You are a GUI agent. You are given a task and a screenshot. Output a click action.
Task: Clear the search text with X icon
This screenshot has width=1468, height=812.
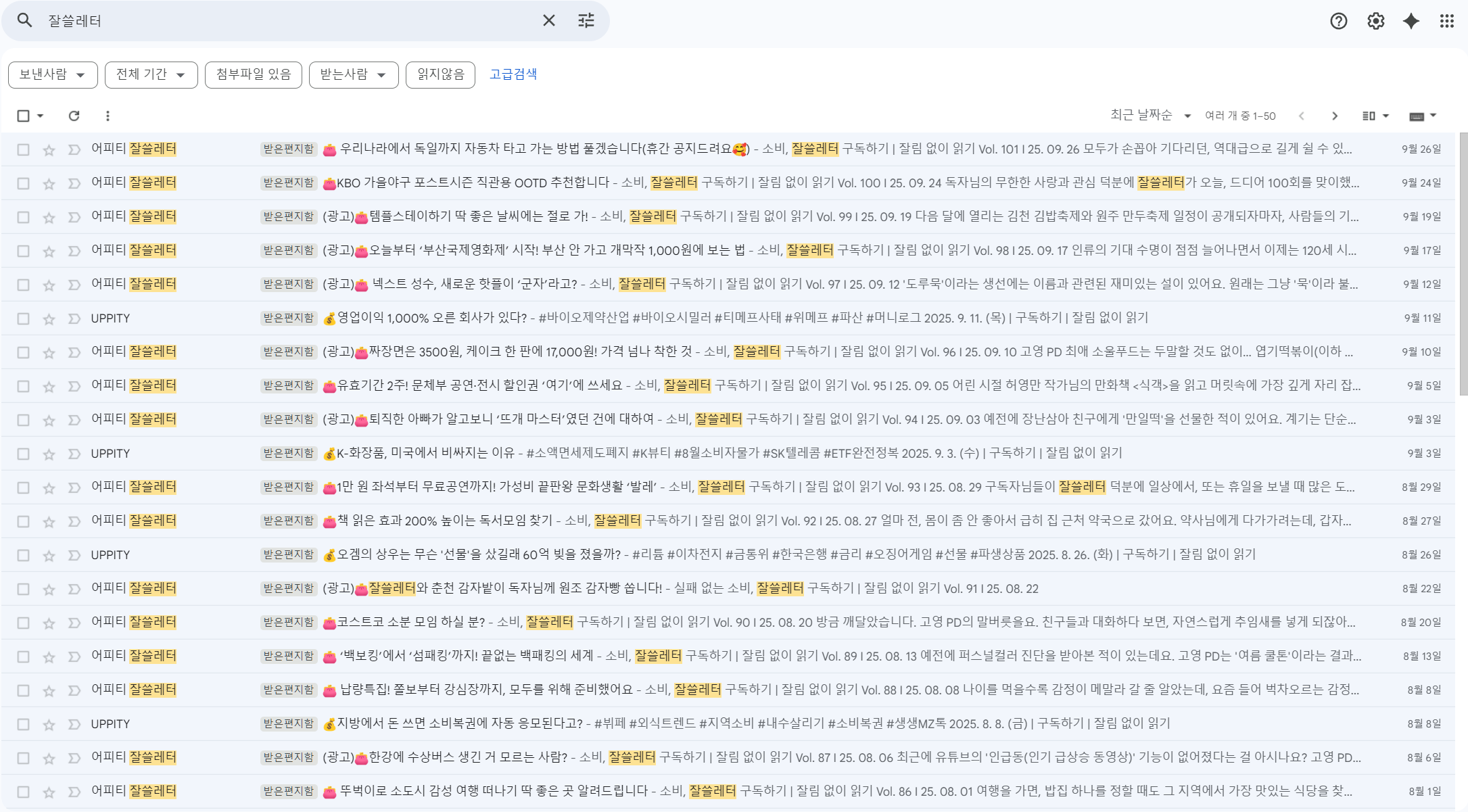coord(548,20)
